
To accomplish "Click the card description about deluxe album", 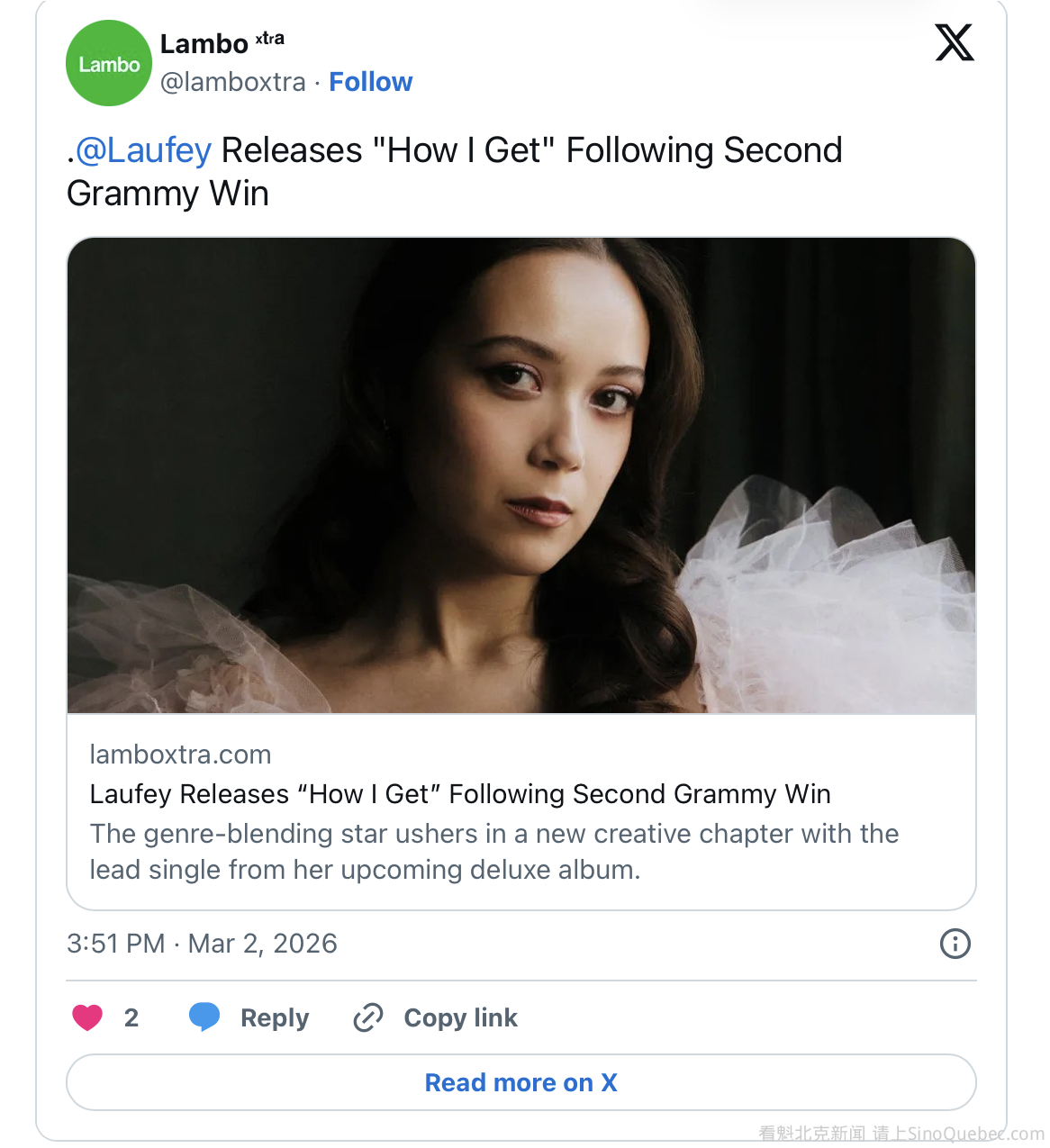I will click(493, 851).
